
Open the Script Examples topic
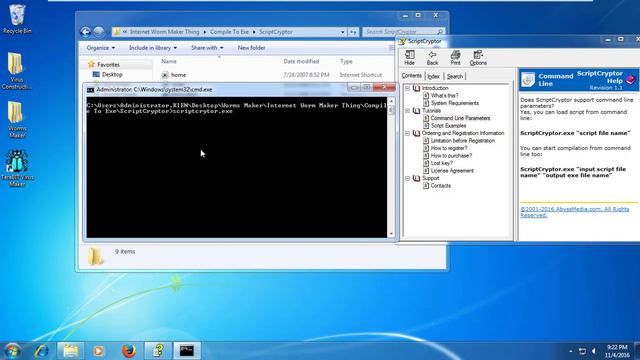448,126
